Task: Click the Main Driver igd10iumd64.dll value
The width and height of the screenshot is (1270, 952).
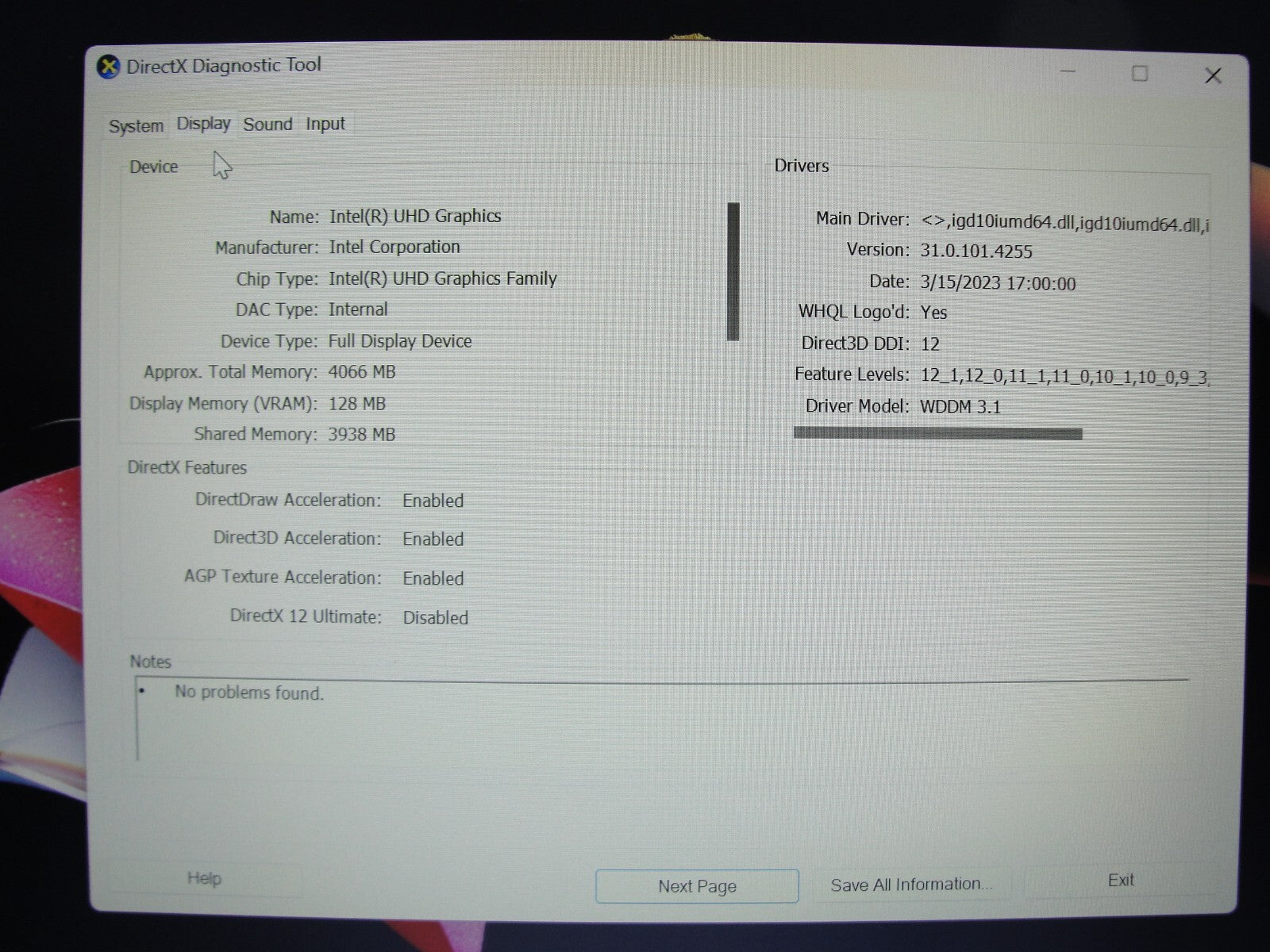Action: pyautogui.click(x=1064, y=222)
